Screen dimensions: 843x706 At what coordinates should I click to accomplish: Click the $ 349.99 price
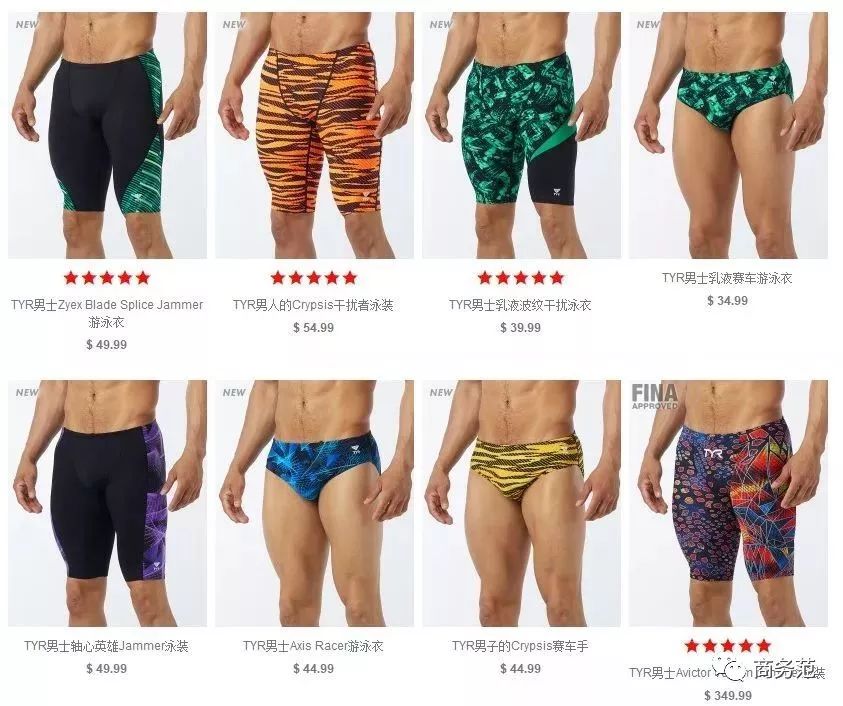pyautogui.click(x=727, y=696)
